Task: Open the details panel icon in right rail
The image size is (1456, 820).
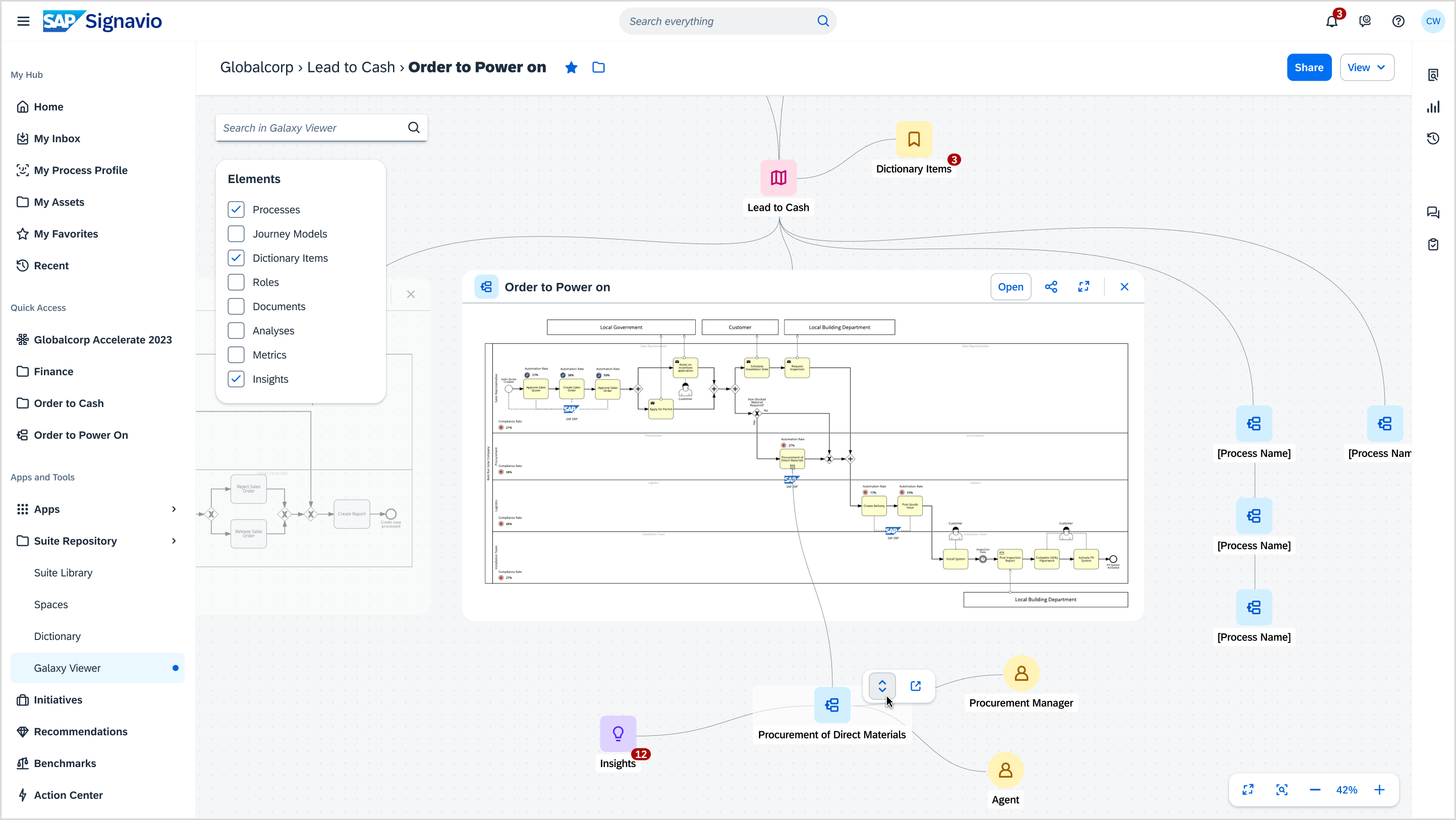Action: 1433,75
